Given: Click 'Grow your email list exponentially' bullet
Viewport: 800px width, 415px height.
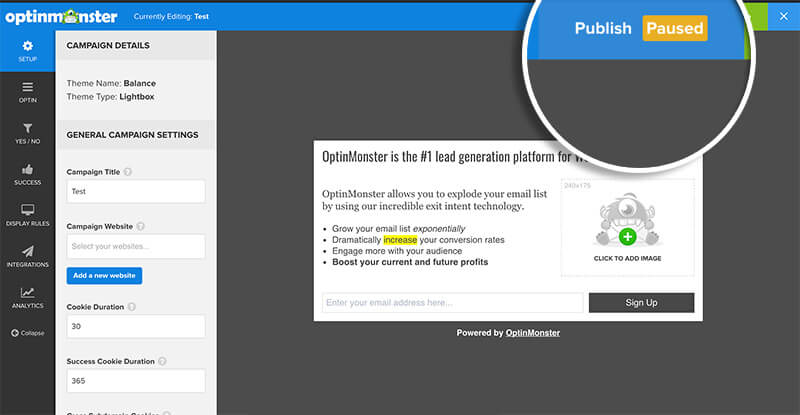Looking at the screenshot, I should click(398, 229).
